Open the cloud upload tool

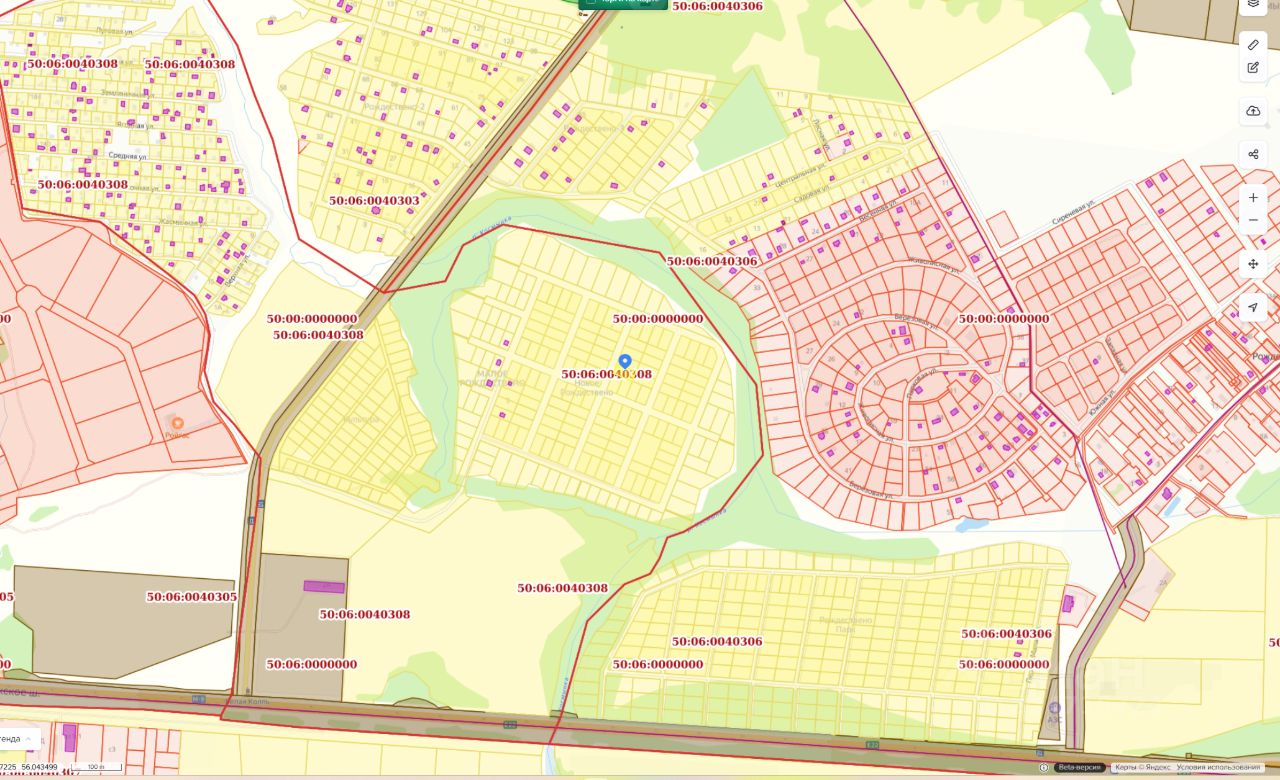point(1253,111)
